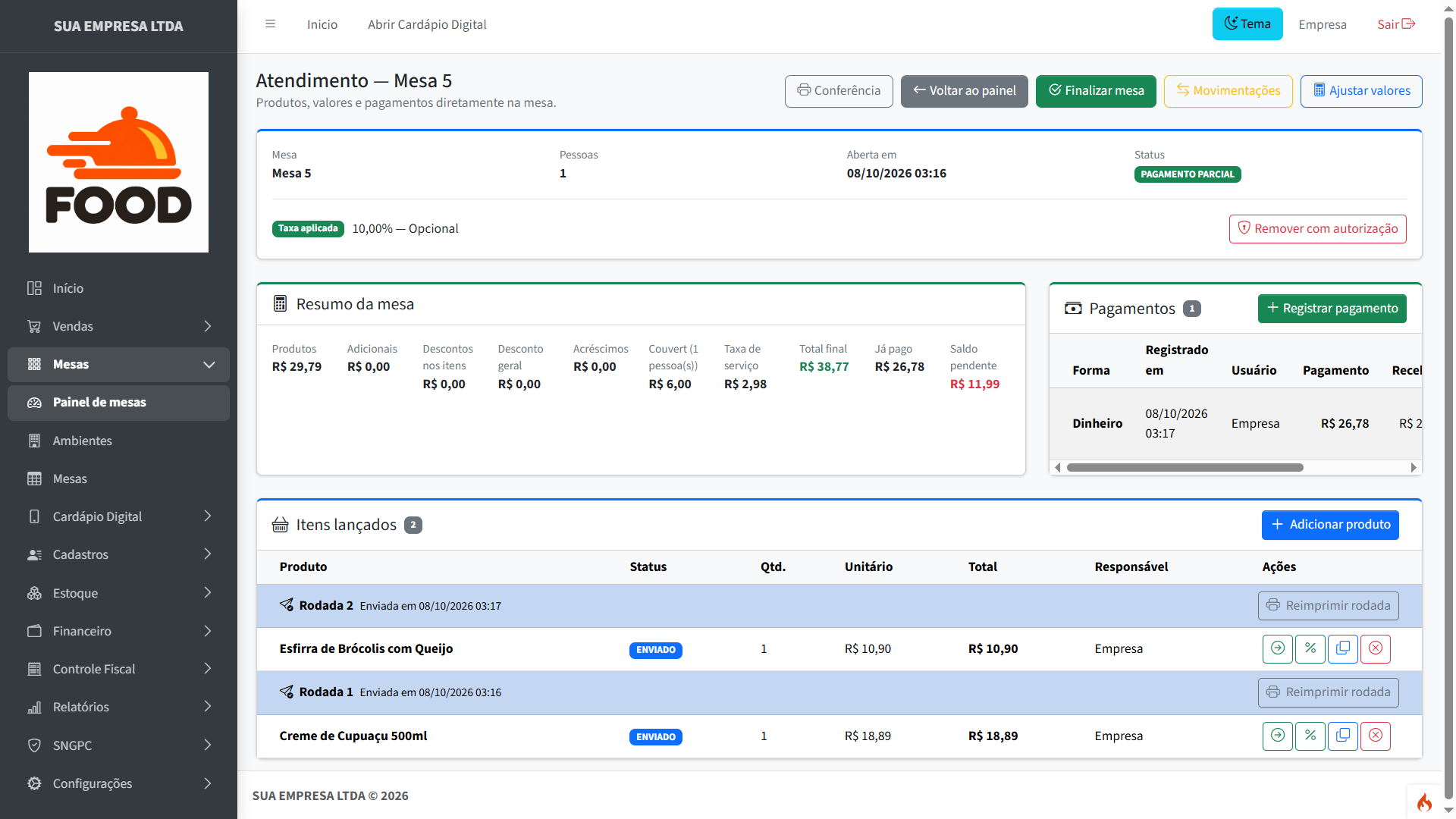This screenshot has height=819, width=1456.
Task: Click duplicate icon for Creme de Cupuaçu row
Action: pos(1342,736)
